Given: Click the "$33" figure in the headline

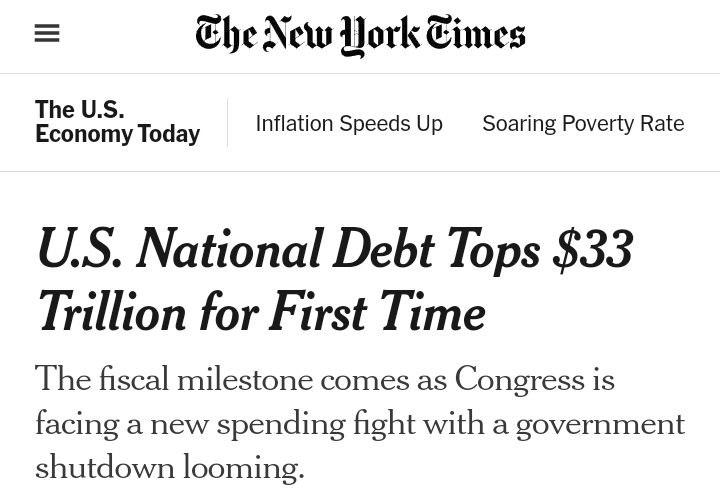Looking at the screenshot, I should point(592,250).
